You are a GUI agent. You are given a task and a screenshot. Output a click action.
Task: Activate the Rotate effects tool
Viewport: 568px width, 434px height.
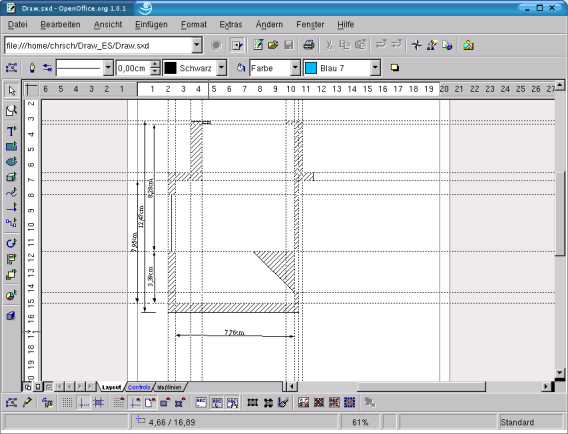coord(12,243)
